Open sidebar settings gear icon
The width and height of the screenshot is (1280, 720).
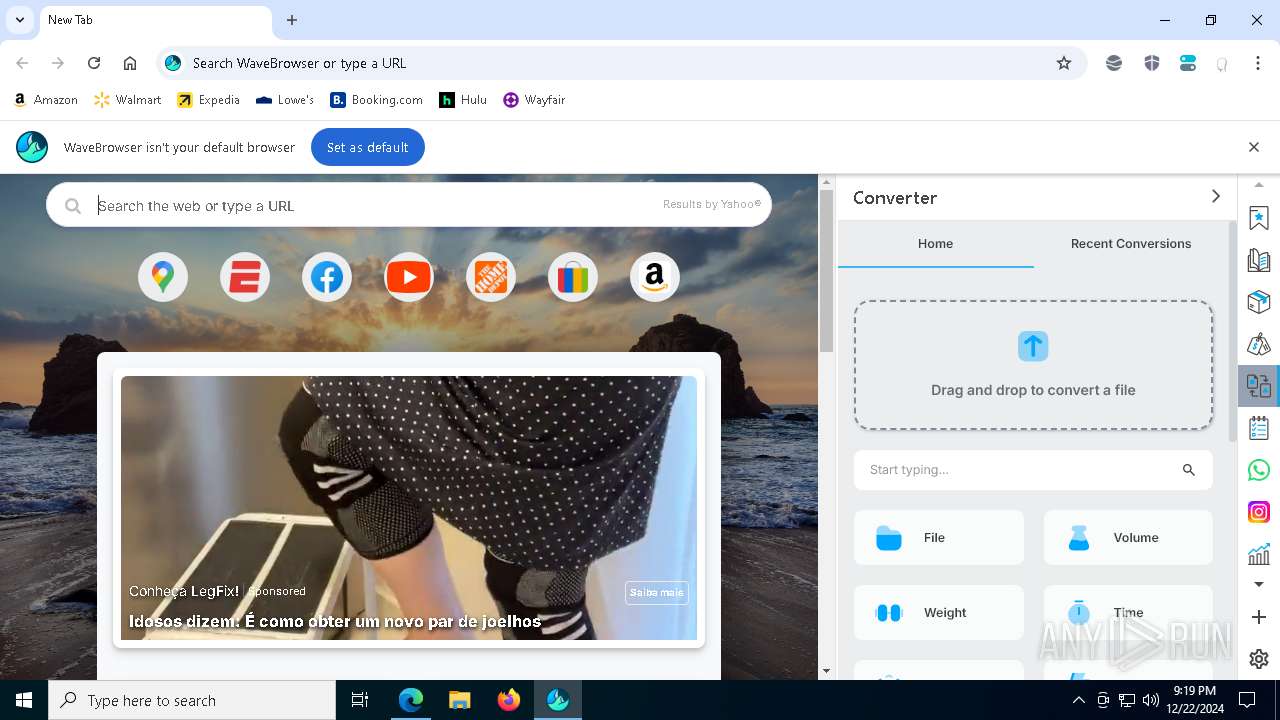1259,659
